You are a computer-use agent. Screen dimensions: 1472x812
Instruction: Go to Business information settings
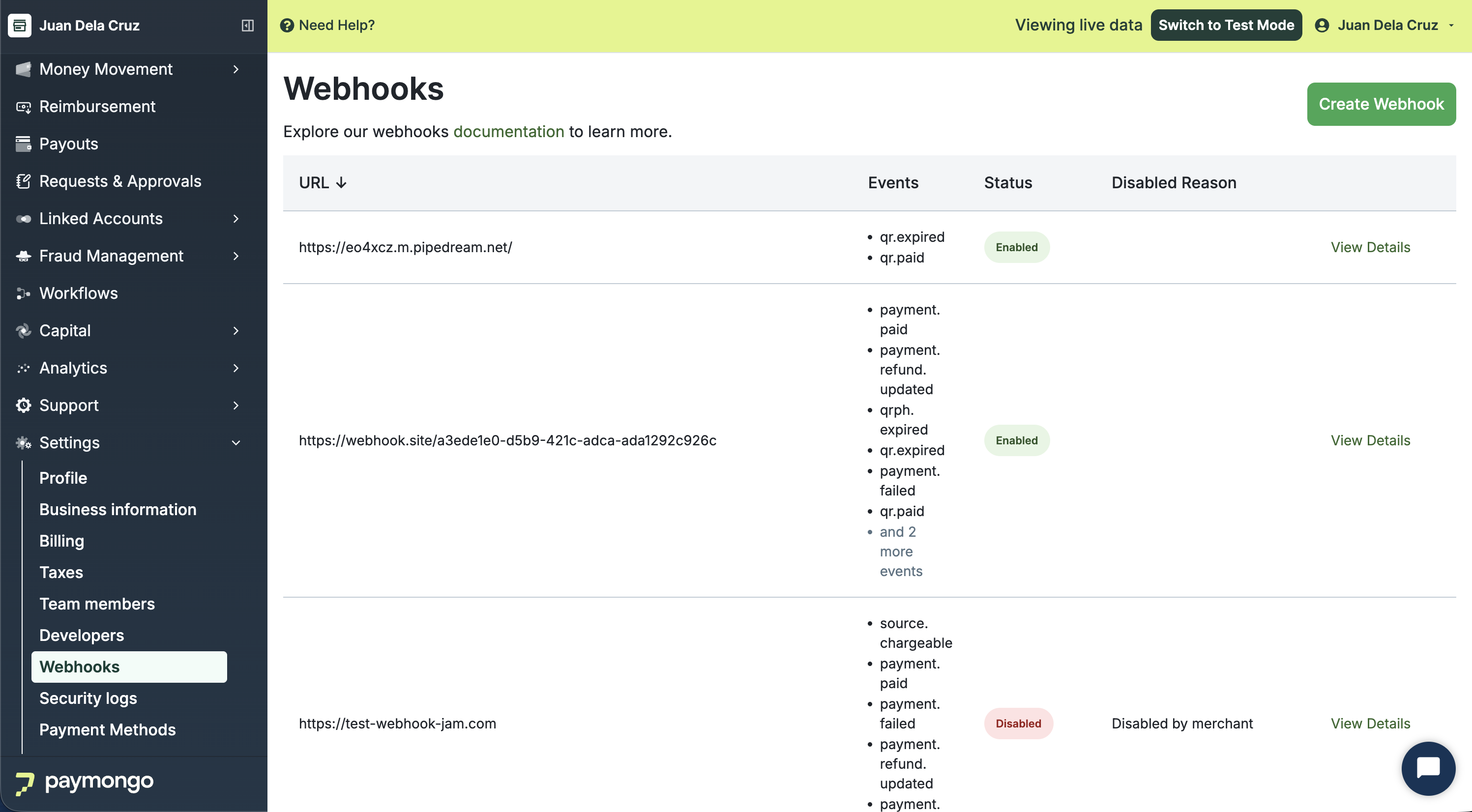click(118, 510)
